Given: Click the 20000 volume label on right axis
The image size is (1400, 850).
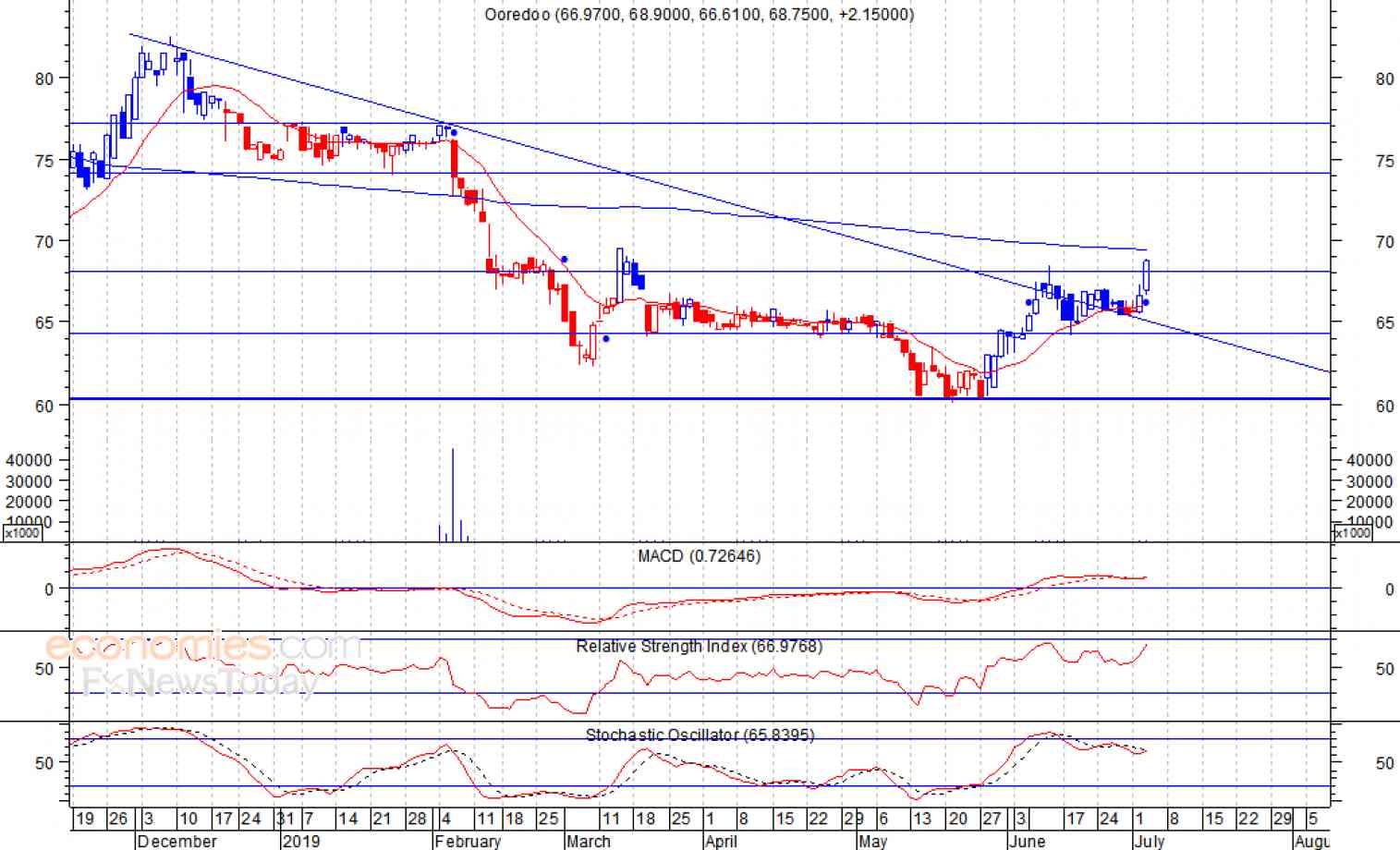Looking at the screenshot, I should point(1370,502).
